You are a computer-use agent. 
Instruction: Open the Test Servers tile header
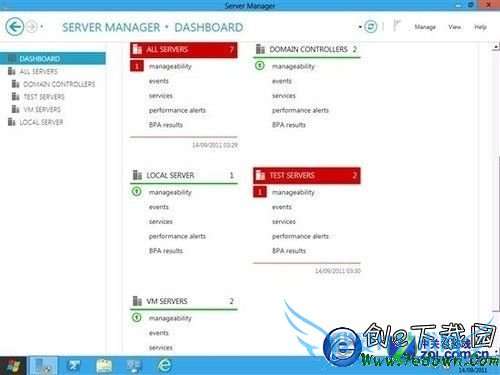click(307, 176)
